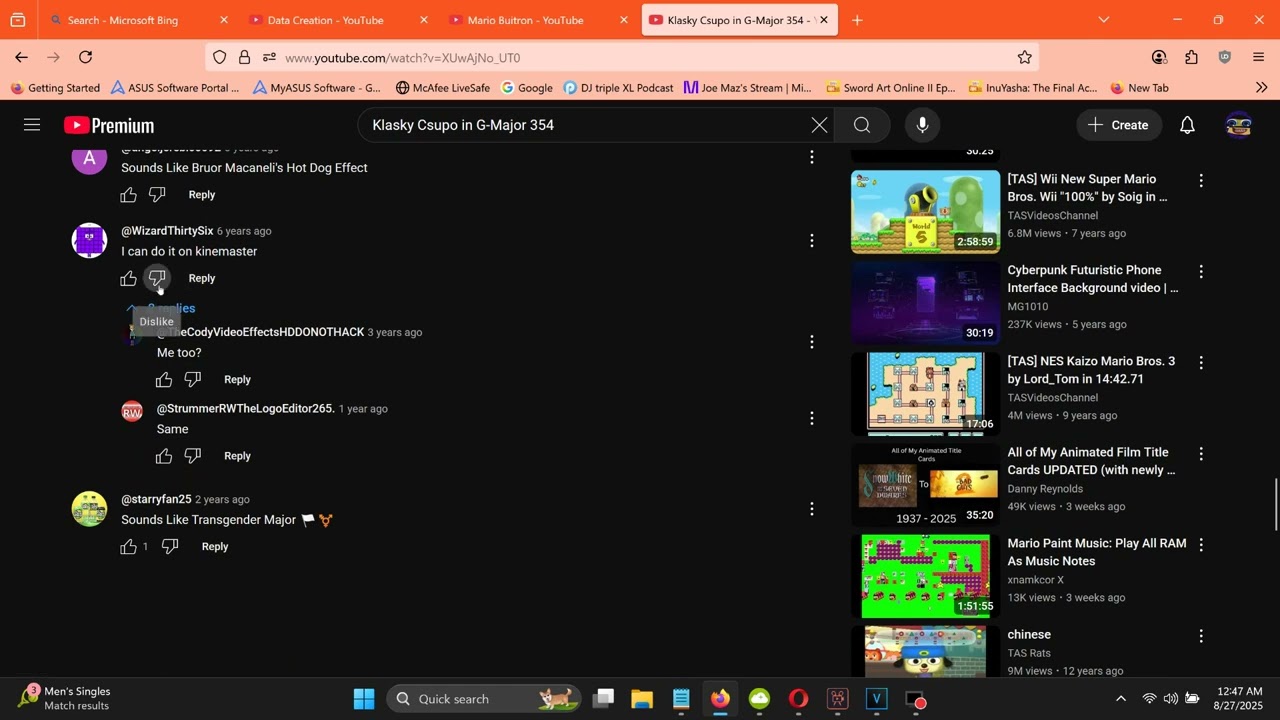Open menu for Mario Paint Music video

tap(1201, 545)
